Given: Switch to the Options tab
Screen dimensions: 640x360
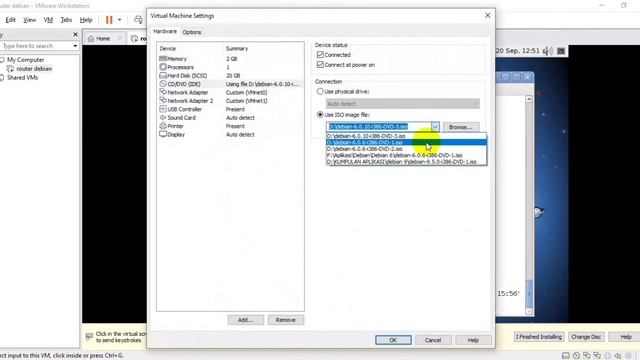Looking at the screenshot, I should pos(192,32).
